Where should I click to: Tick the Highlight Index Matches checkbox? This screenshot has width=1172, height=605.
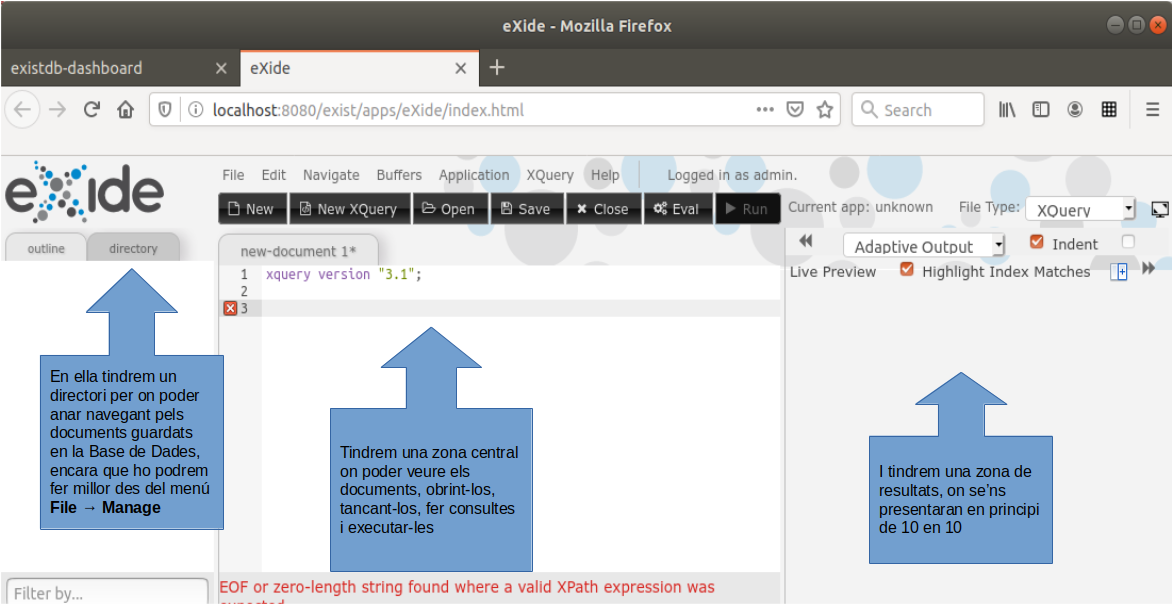907,269
